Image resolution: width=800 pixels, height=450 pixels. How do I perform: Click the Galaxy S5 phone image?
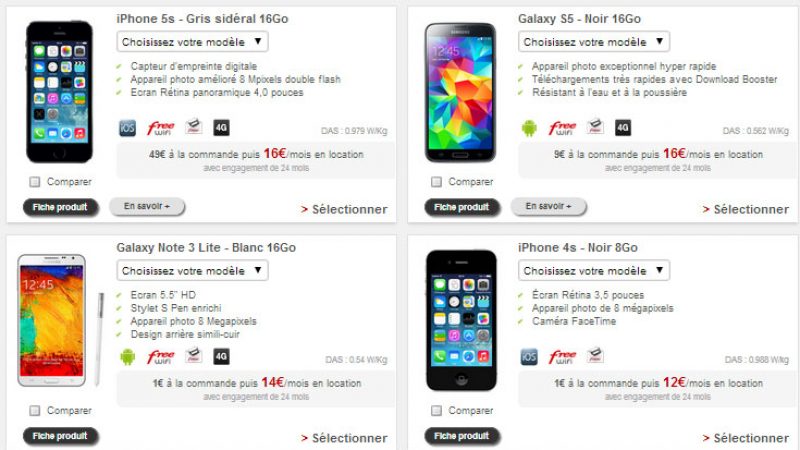[x=460, y=92]
